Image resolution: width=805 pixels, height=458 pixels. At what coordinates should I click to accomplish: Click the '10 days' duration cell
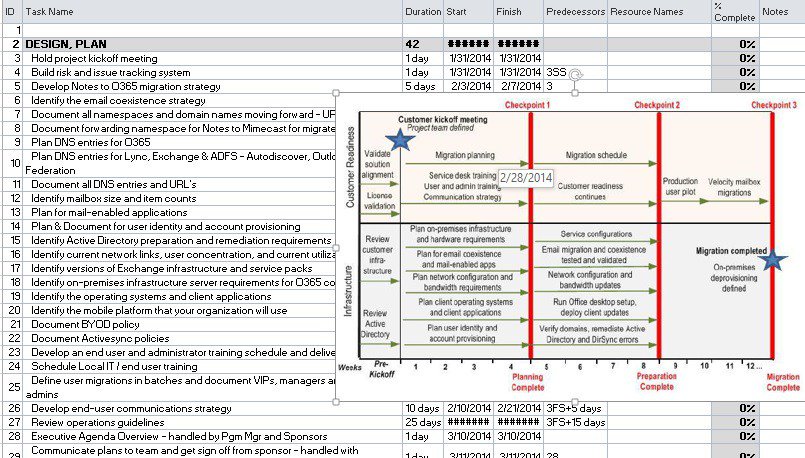point(423,409)
